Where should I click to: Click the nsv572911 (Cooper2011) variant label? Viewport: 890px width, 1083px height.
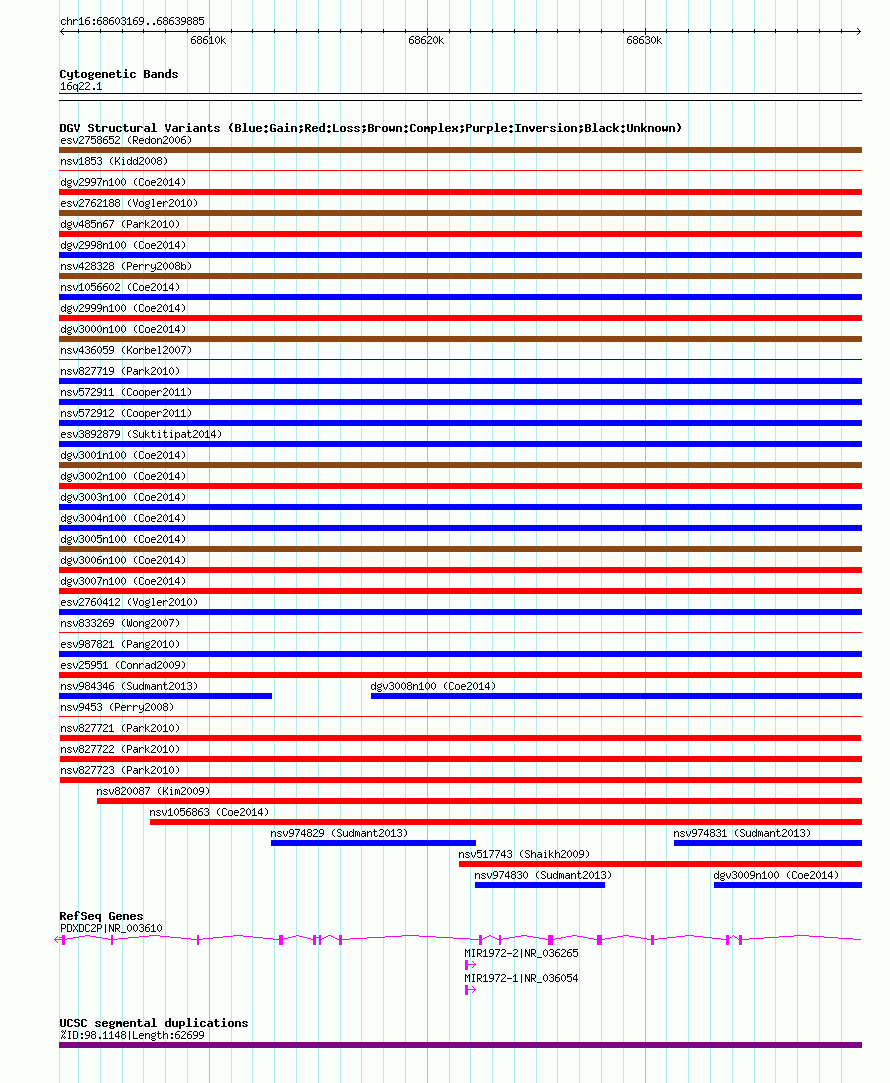(126, 392)
